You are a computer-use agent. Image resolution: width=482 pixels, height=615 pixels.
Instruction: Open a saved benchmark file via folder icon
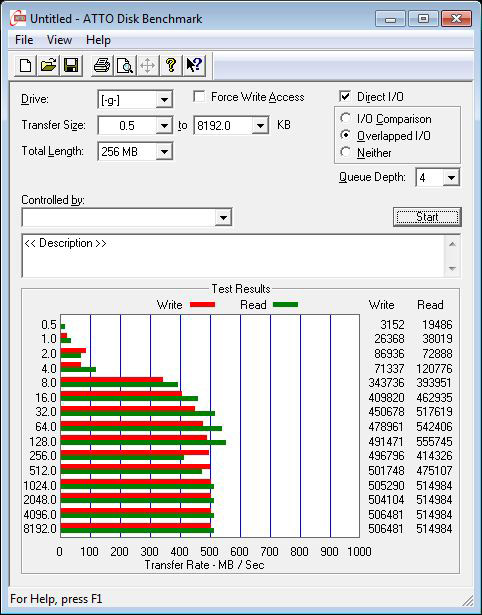[48, 65]
